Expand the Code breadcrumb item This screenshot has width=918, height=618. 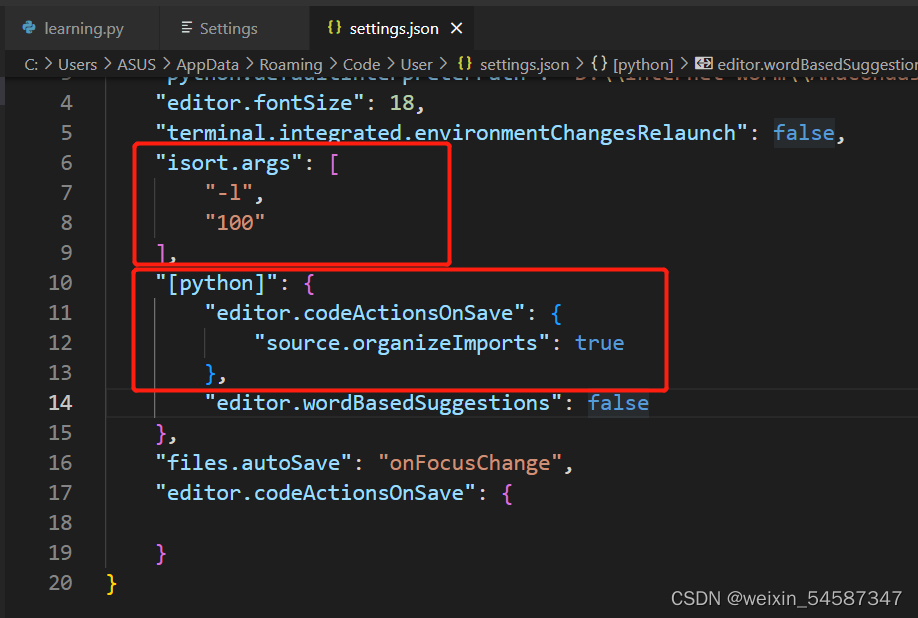pos(364,63)
